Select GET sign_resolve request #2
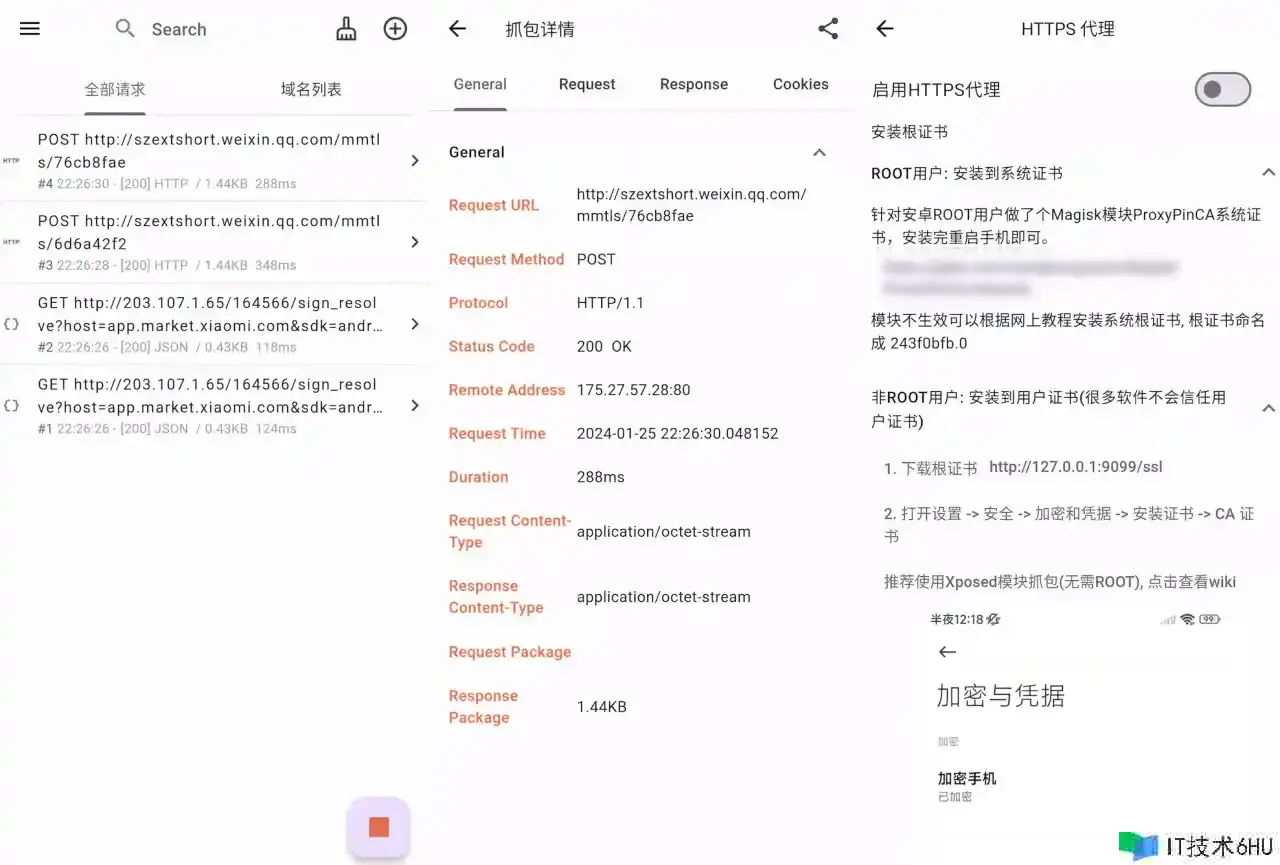 click(214, 324)
